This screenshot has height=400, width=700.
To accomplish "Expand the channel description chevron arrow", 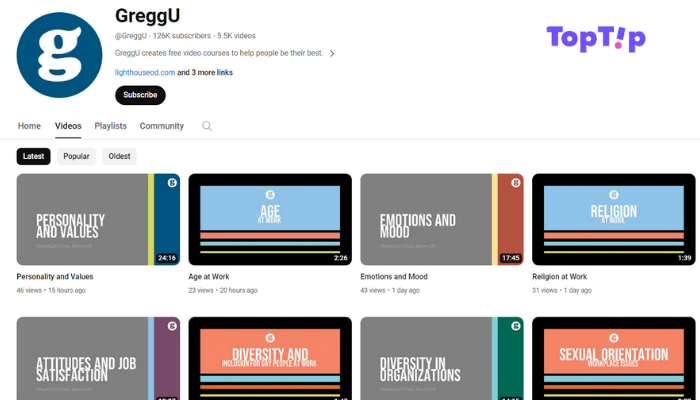I will pyautogui.click(x=332, y=54).
